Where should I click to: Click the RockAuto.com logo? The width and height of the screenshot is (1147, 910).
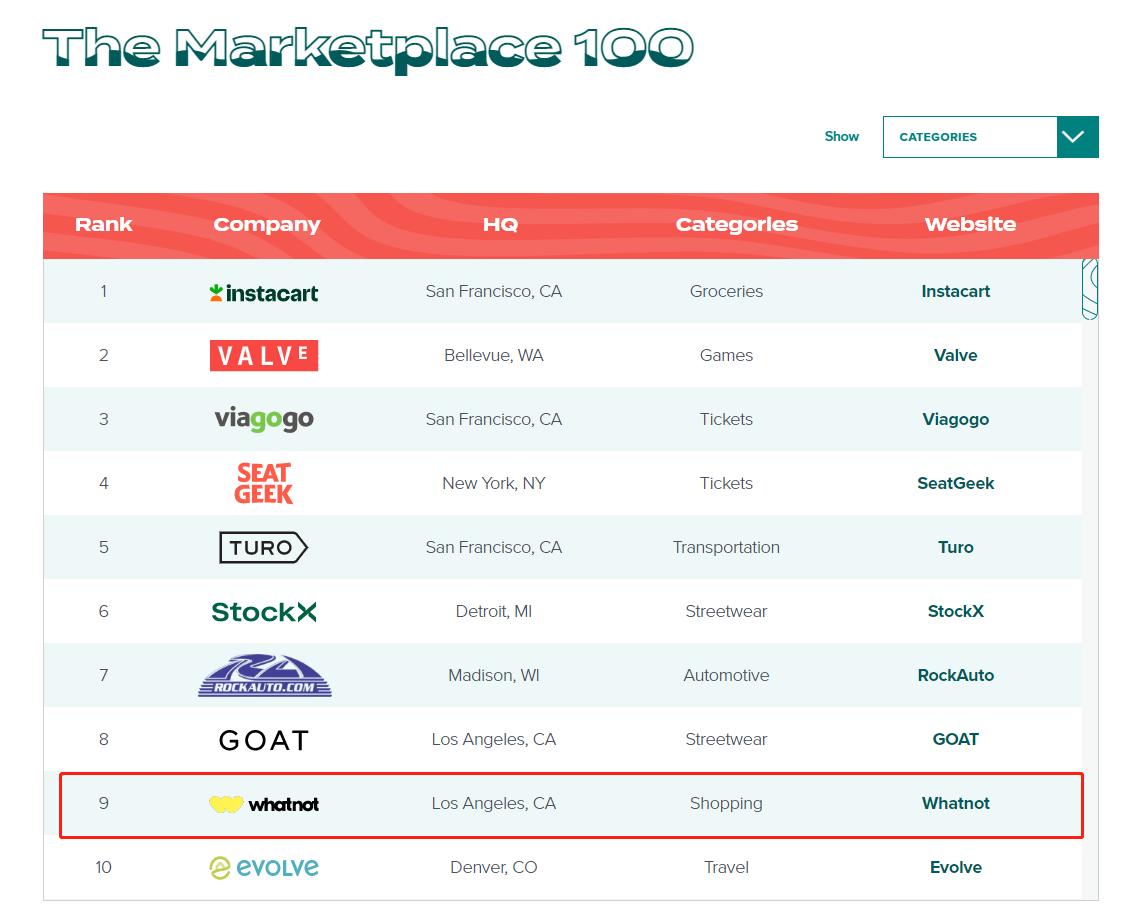click(264, 676)
